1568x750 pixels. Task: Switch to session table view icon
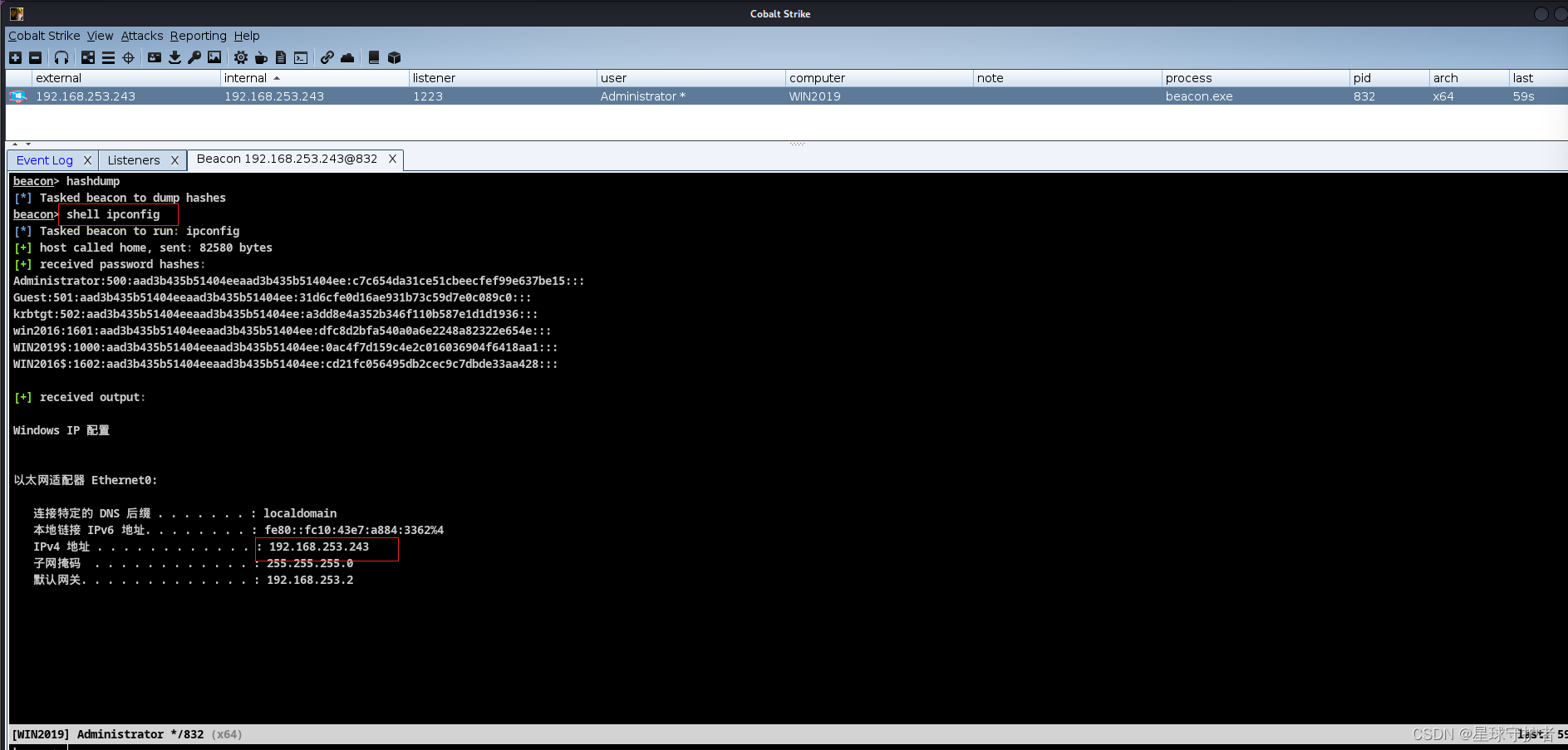click(x=108, y=57)
